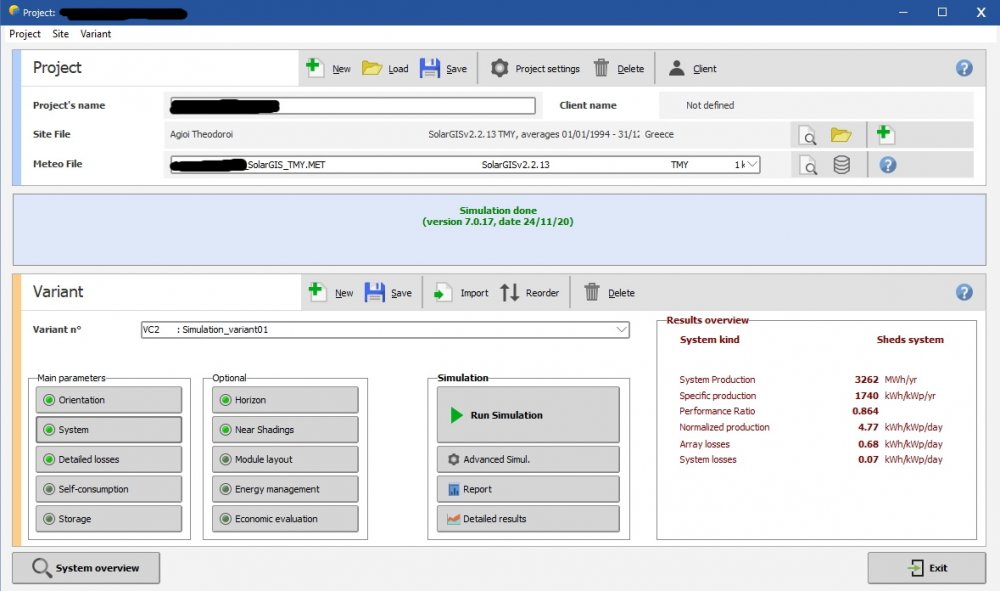
Task: Expand the Variant n° dropdown
Action: (x=621, y=330)
